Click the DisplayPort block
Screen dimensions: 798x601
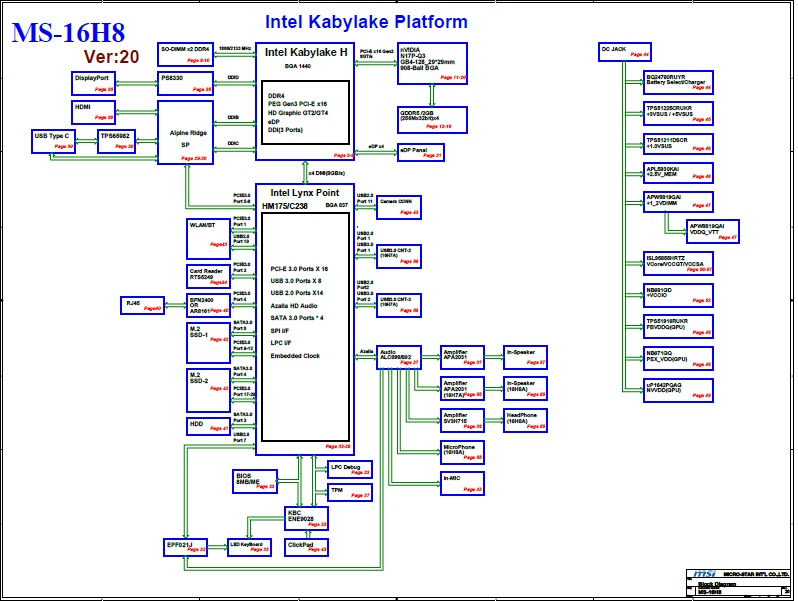point(94,83)
